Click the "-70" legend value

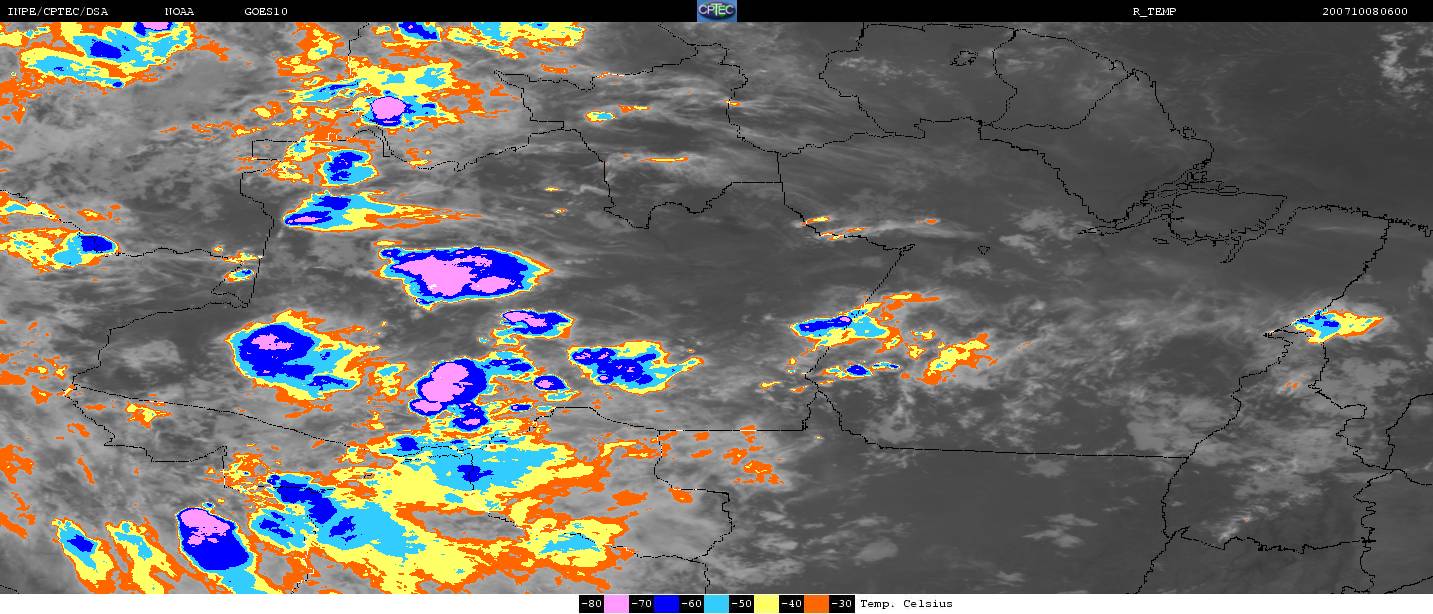[x=641, y=603]
